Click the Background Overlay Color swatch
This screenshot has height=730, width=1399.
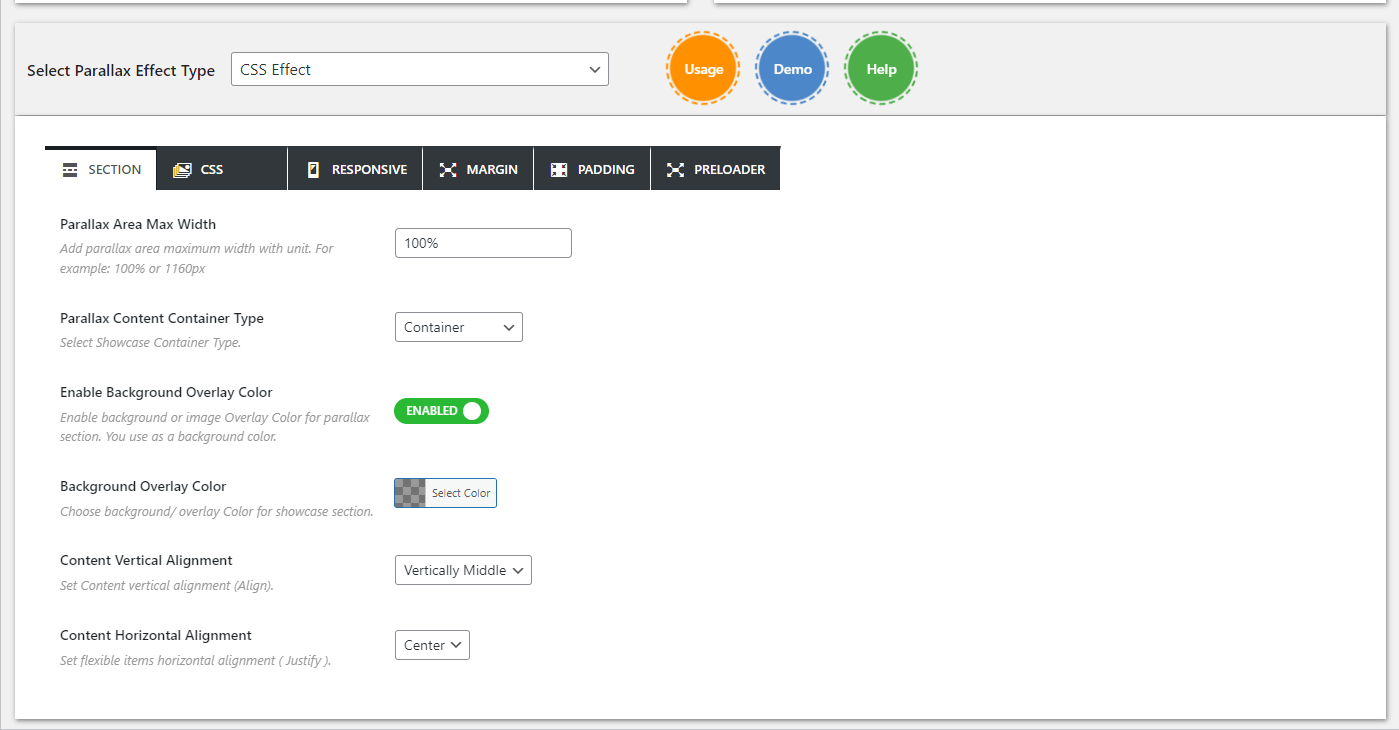(x=411, y=493)
